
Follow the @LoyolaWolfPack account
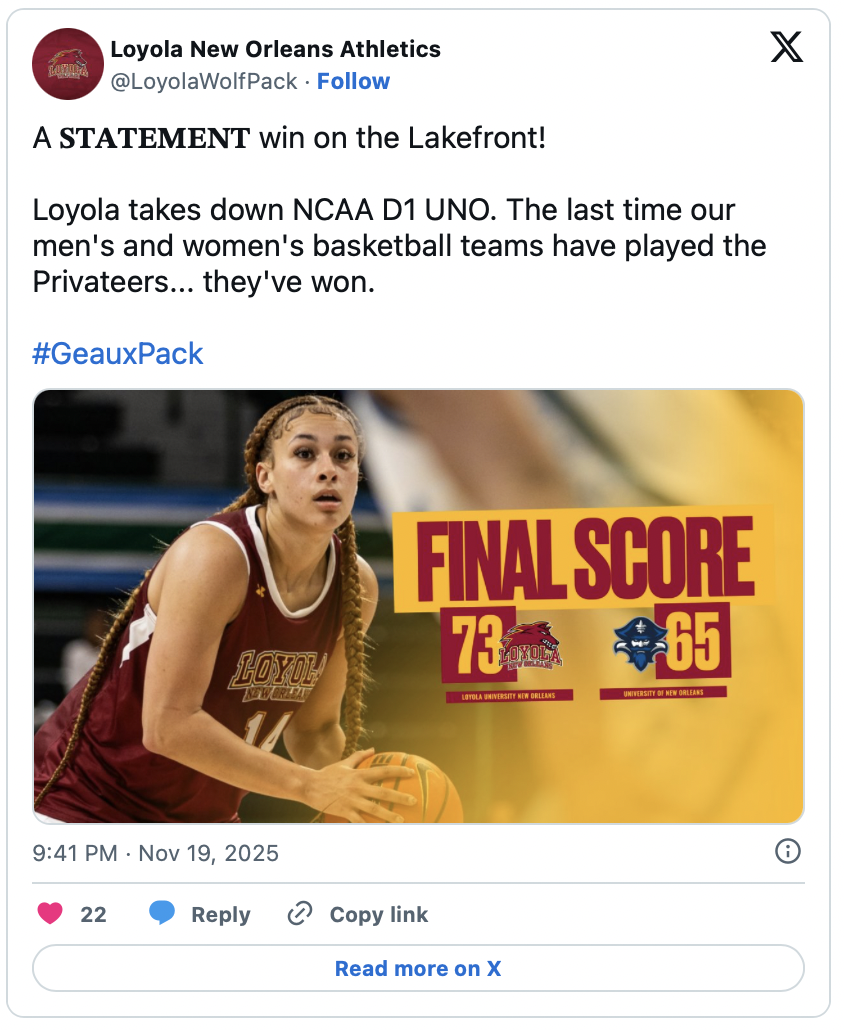(x=353, y=82)
